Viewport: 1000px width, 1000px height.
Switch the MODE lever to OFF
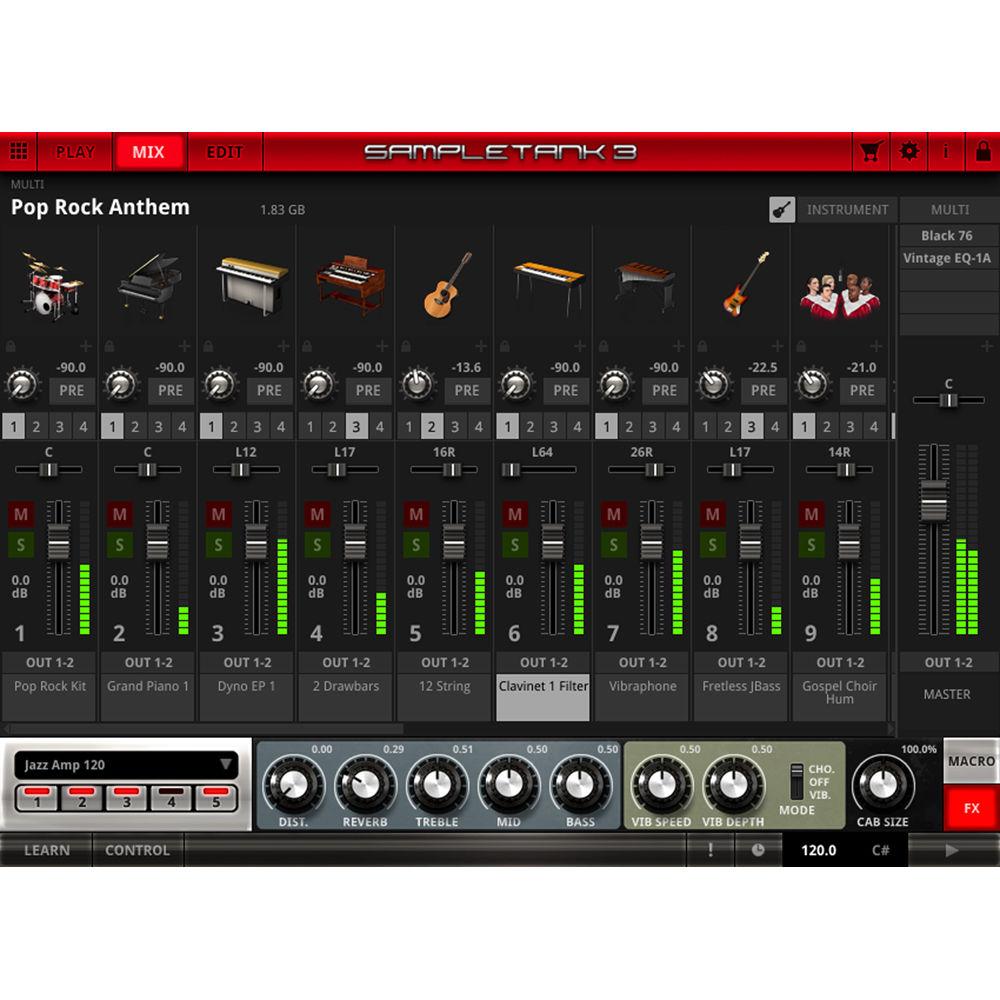point(795,784)
